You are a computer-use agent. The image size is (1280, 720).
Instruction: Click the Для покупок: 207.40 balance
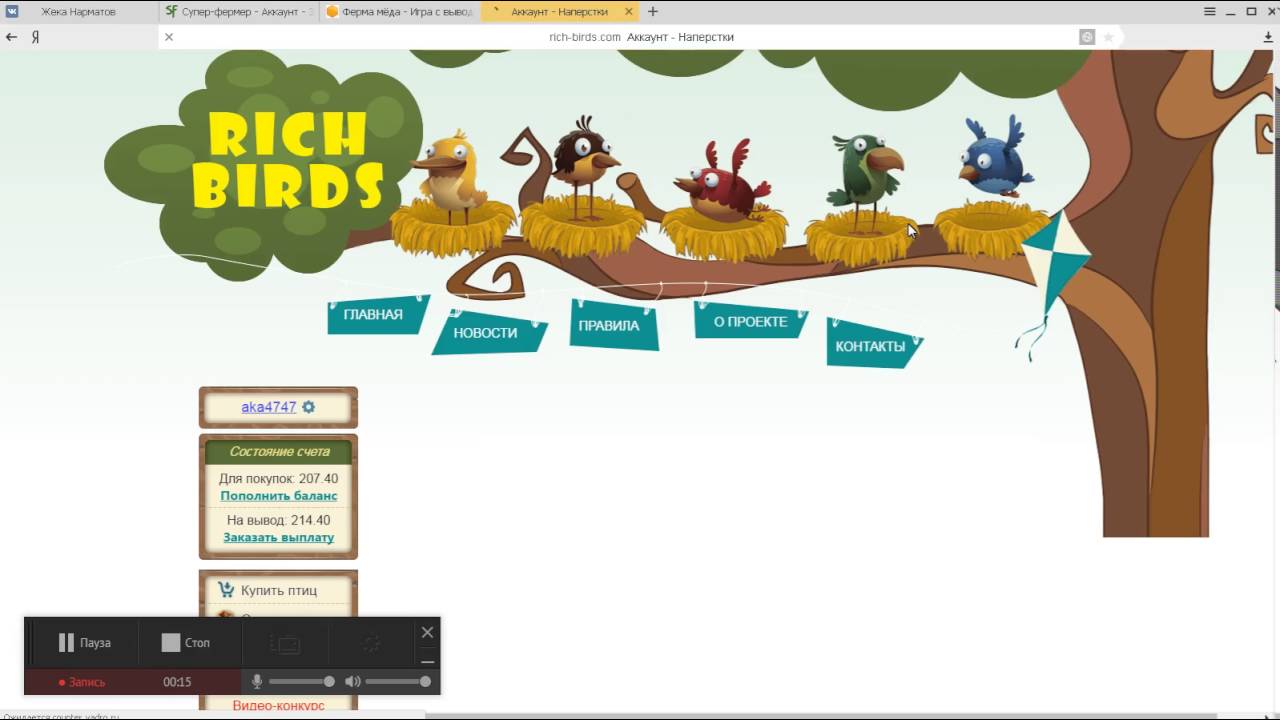(279, 479)
